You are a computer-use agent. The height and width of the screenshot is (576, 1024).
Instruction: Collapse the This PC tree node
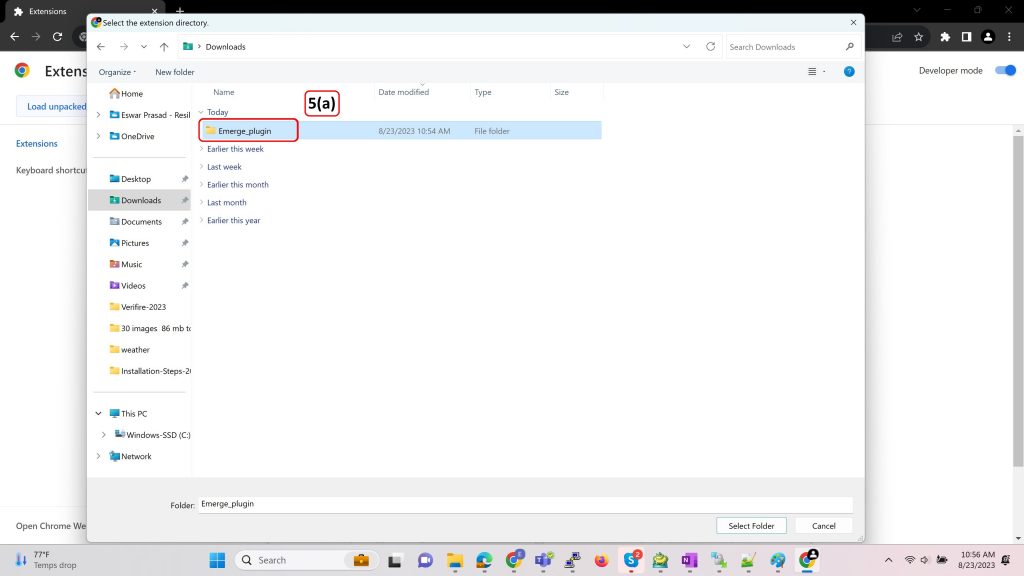tap(99, 413)
